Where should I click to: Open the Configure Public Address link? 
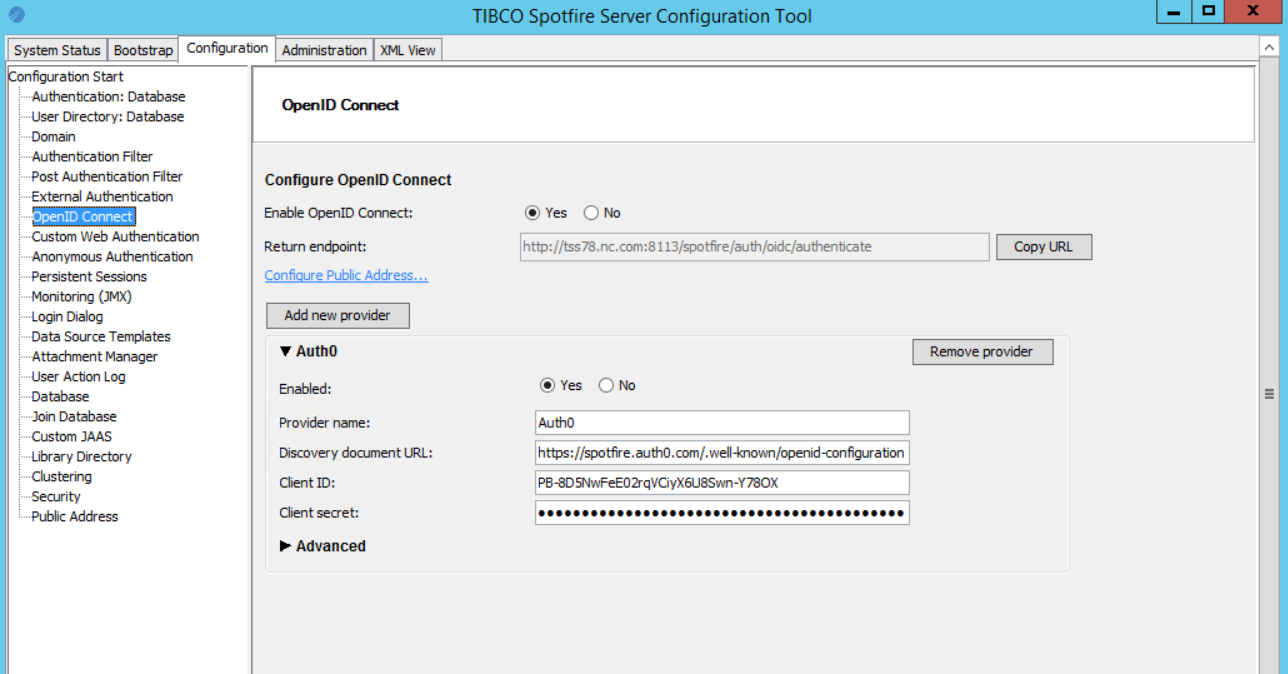tap(346, 276)
